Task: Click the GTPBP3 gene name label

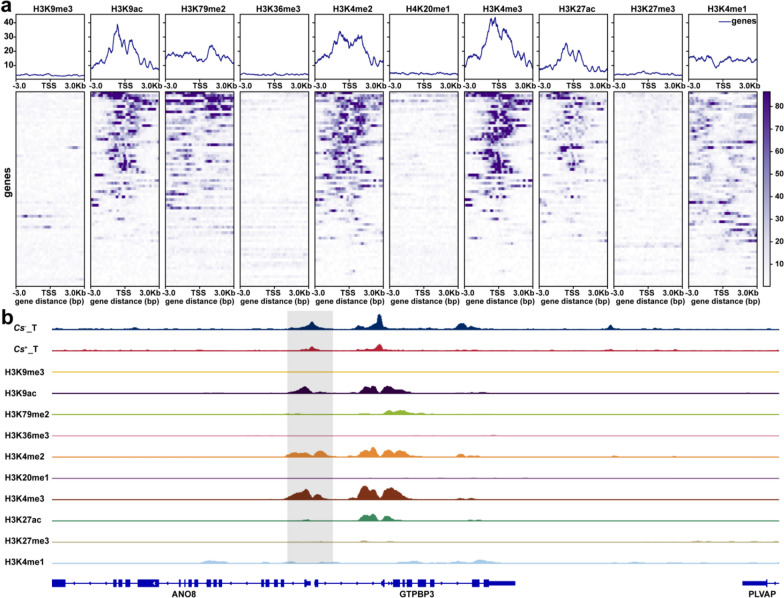Action: (x=417, y=594)
